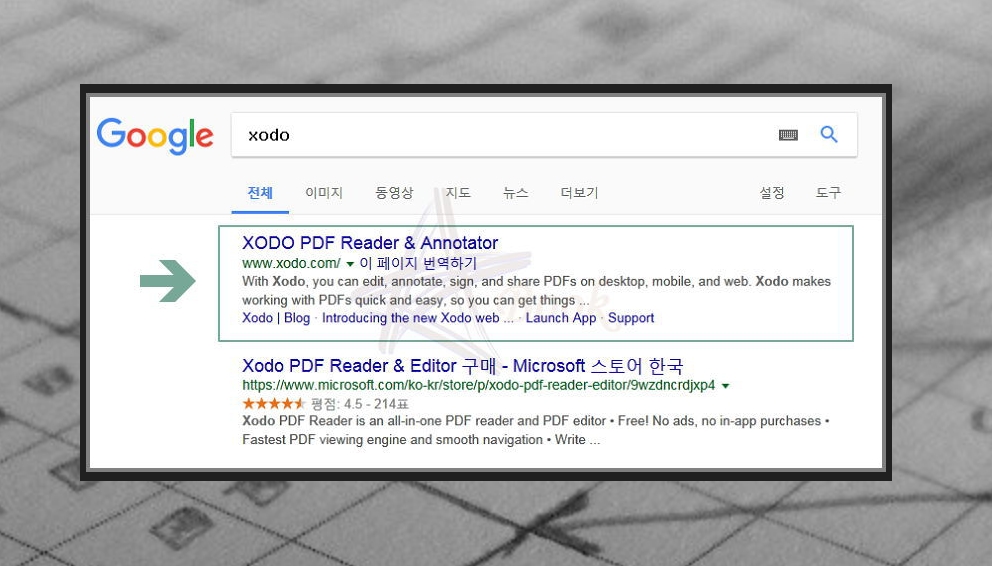Open the on-screen keyboard icon
992x566 pixels.
tap(788, 135)
